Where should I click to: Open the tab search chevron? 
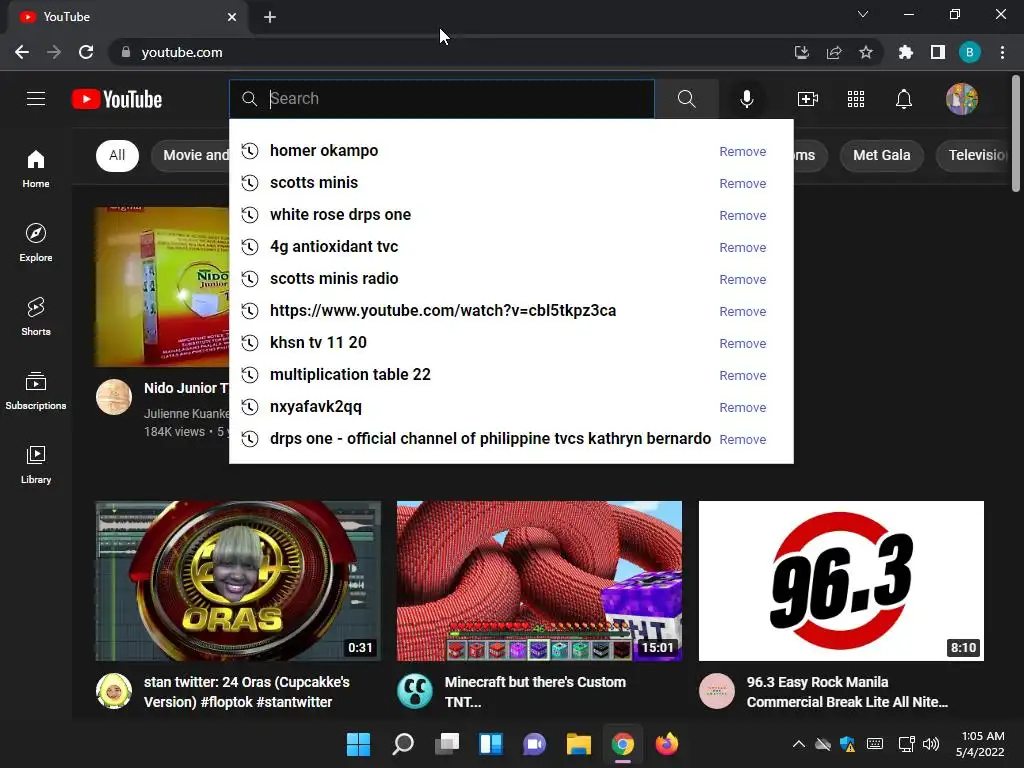pos(863,14)
